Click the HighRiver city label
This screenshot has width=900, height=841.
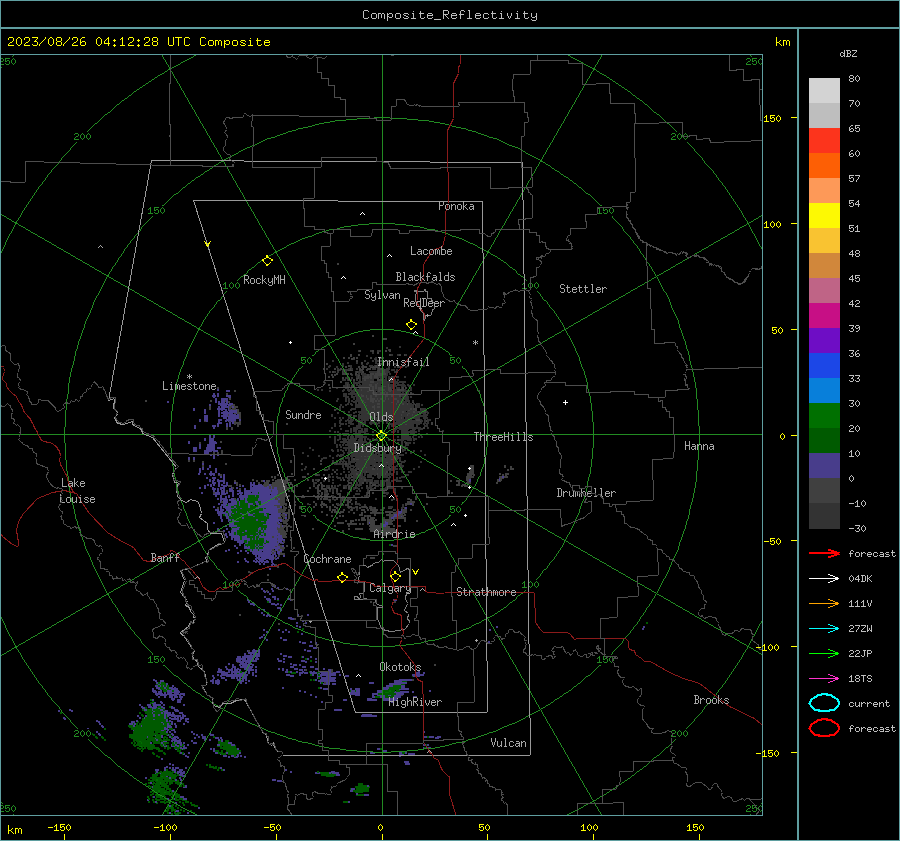click(415, 702)
